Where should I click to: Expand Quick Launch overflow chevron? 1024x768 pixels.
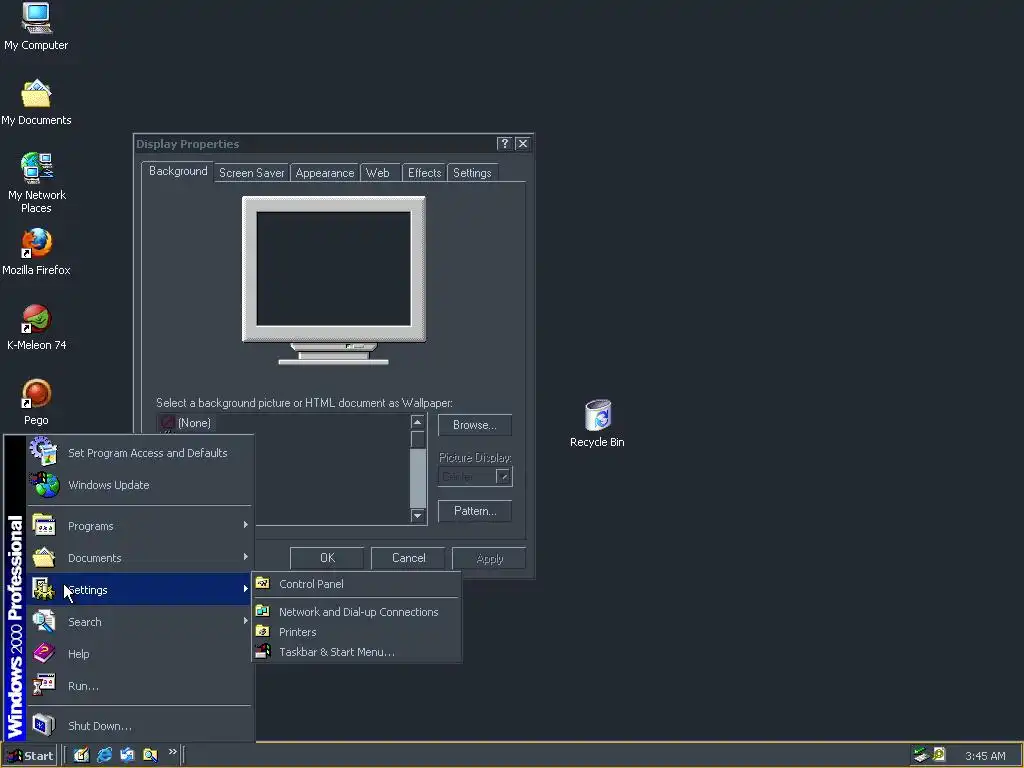coord(172,752)
